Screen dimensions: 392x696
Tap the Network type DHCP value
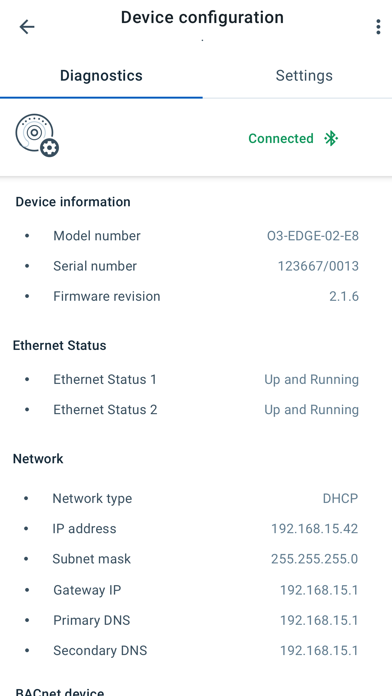pyautogui.click(x=340, y=498)
